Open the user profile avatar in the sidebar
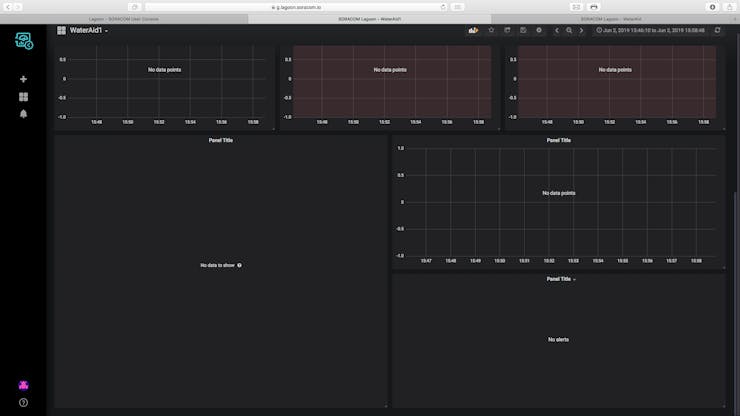 [23, 385]
